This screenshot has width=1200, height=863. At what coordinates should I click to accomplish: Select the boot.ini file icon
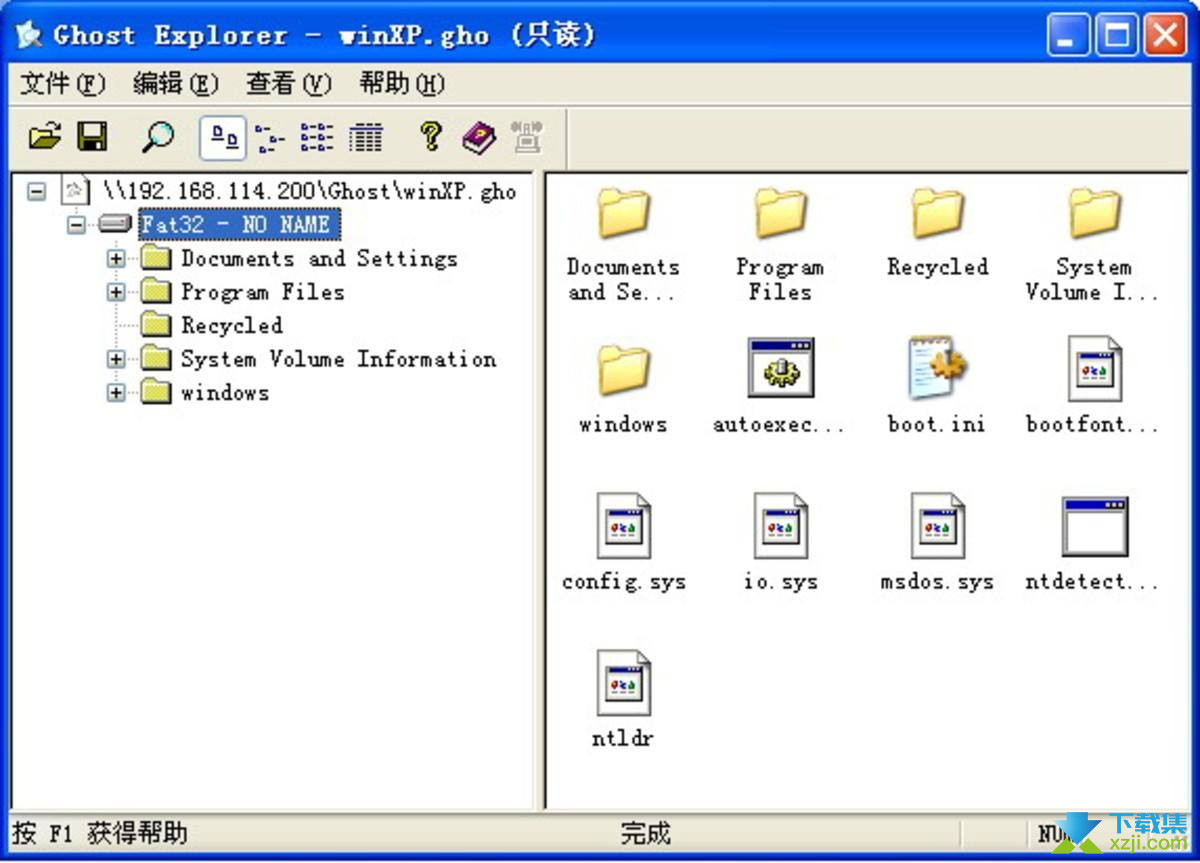(x=937, y=368)
